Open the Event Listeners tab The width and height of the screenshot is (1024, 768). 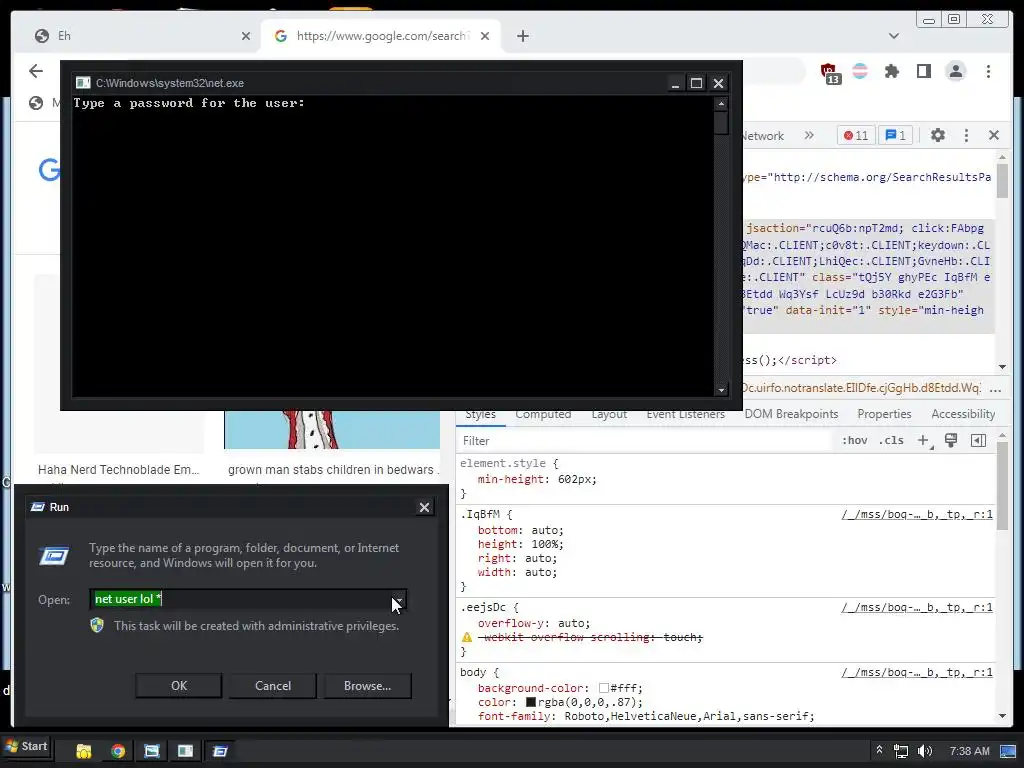tap(685, 415)
